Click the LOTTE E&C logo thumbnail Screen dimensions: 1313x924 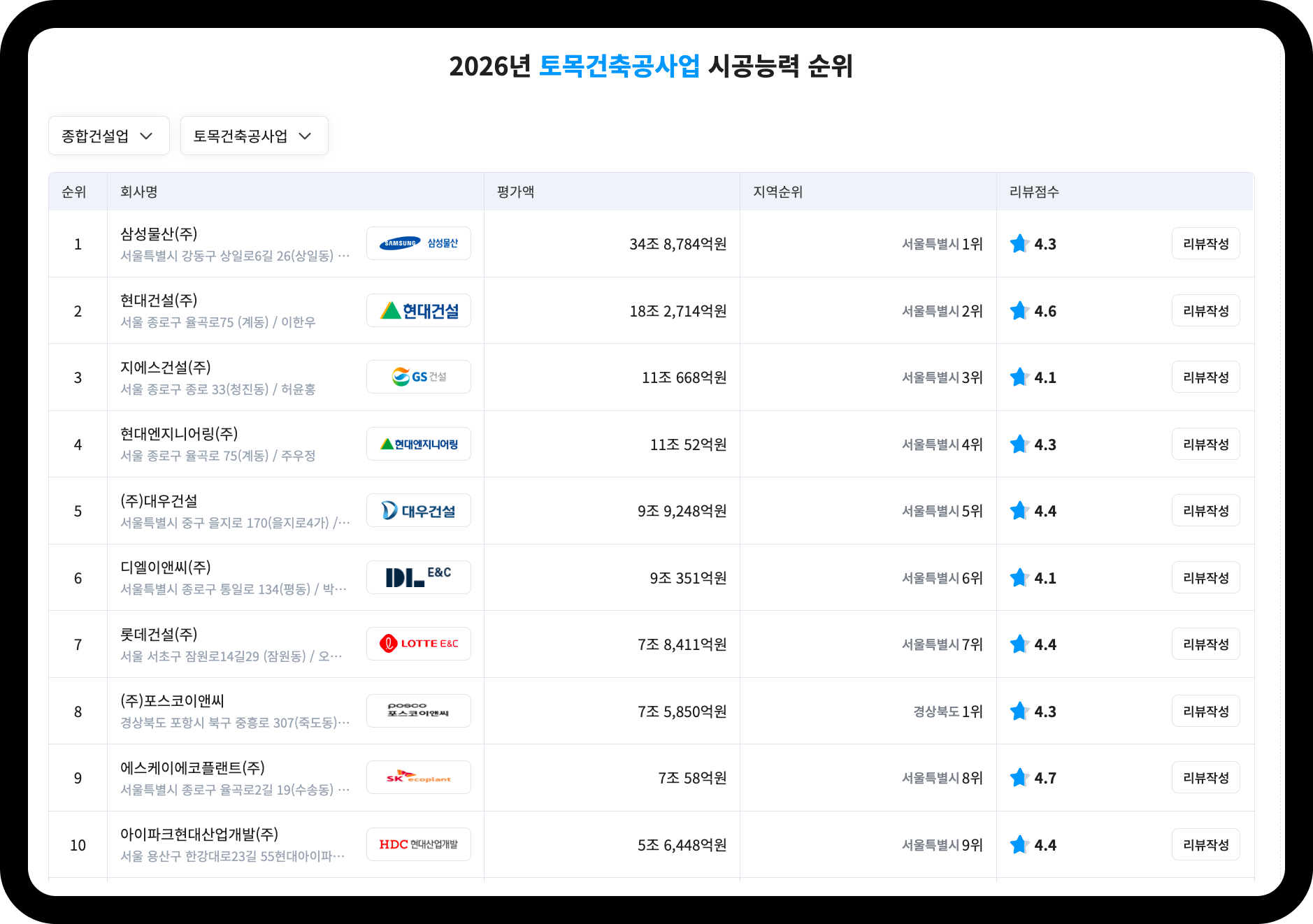coord(419,644)
